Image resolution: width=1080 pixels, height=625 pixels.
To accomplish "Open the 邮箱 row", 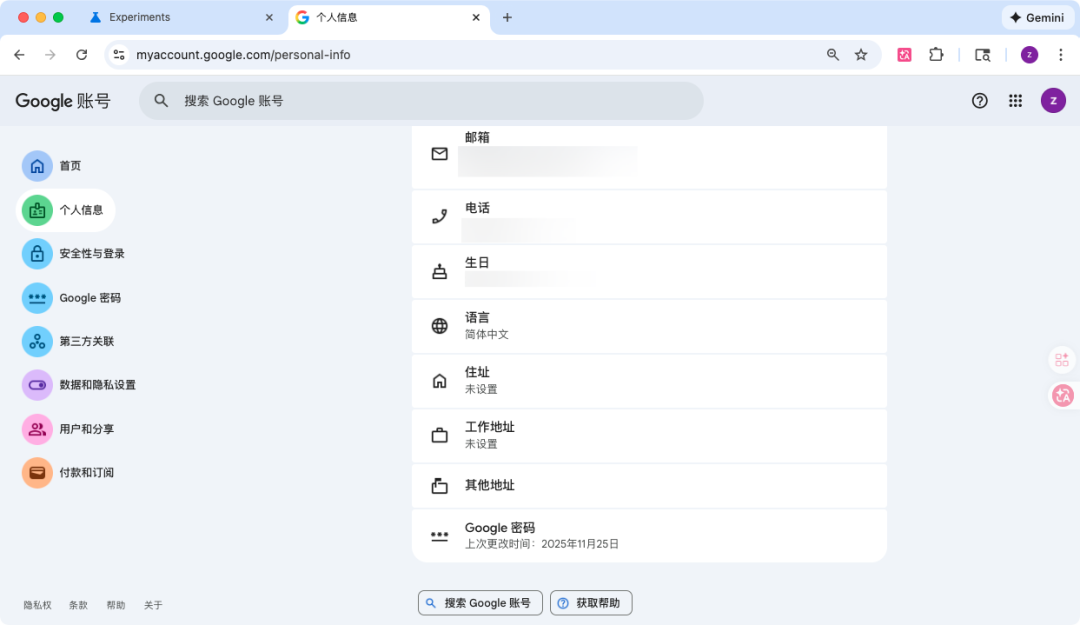I will coord(649,156).
